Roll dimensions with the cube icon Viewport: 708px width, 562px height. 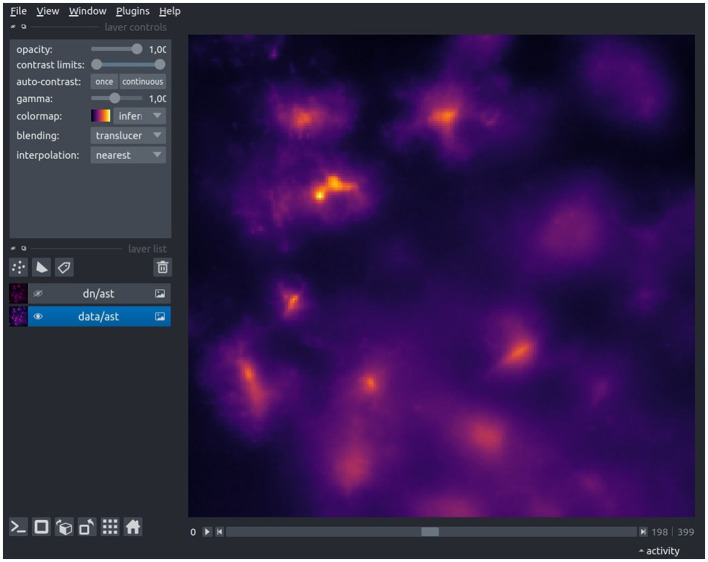coord(64,527)
